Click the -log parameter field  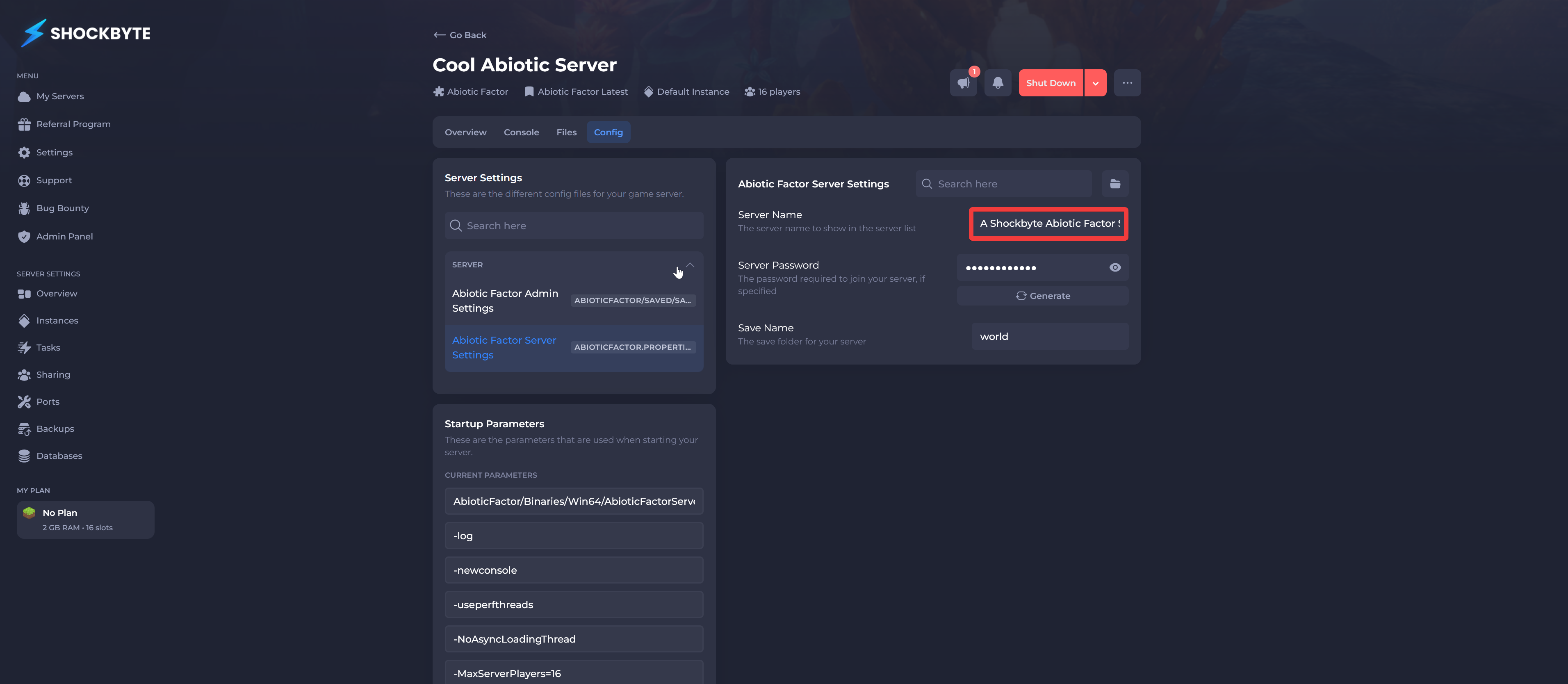tap(574, 536)
